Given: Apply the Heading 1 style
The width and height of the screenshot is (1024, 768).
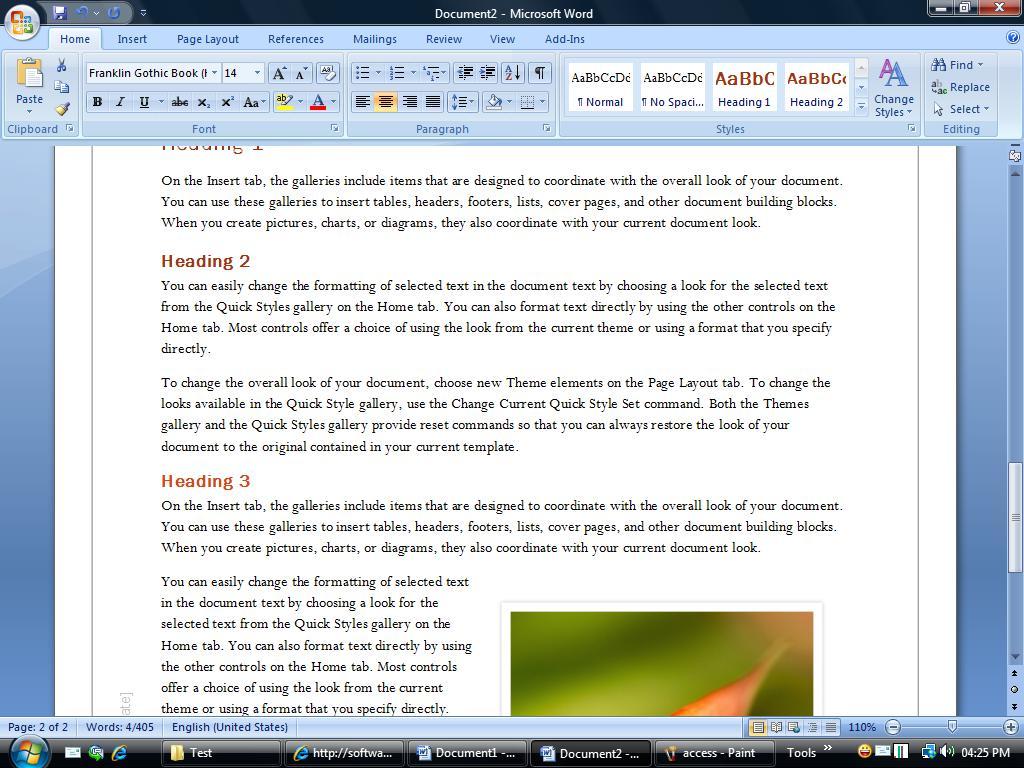Looking at the screenshot, I should coord(744,88).
